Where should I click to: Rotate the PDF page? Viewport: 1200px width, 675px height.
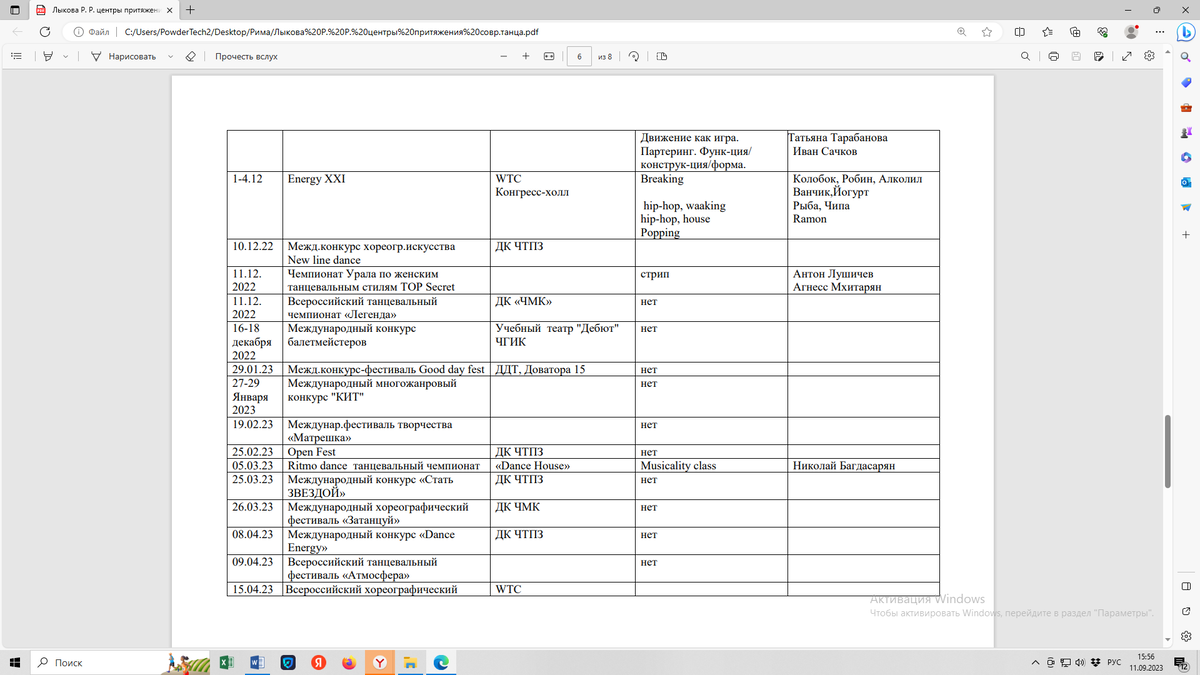click(634, 56)
